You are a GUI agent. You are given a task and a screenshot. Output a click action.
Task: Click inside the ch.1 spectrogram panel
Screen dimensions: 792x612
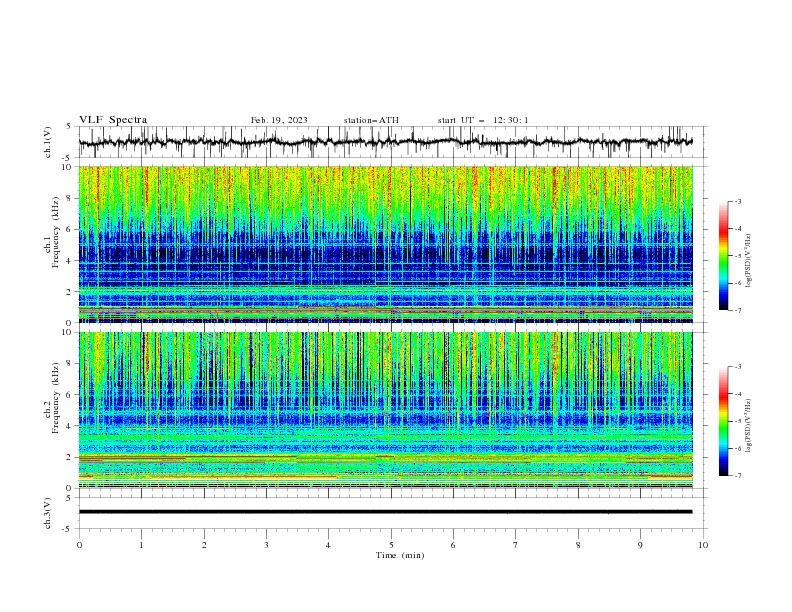[x=385, y=244]
